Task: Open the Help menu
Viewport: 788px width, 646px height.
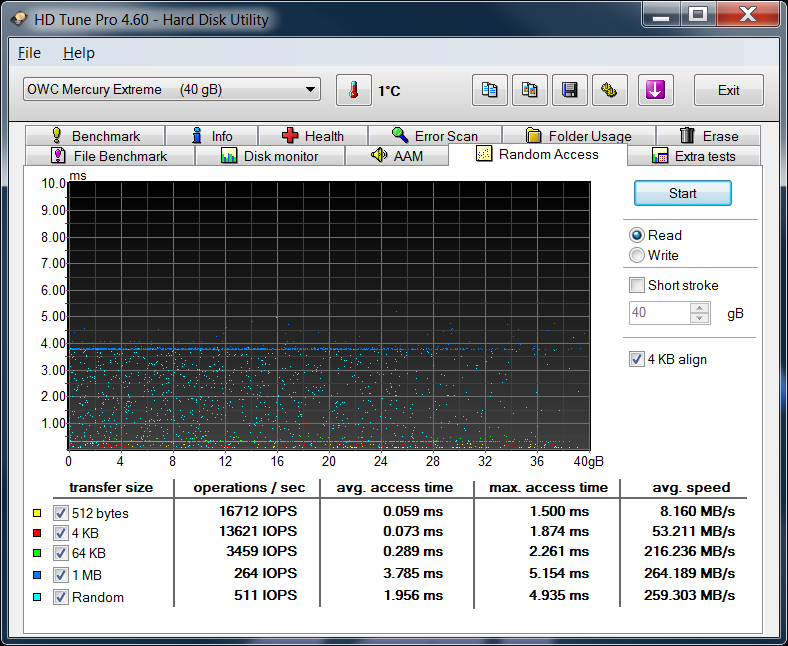Action: coord(78,53)
